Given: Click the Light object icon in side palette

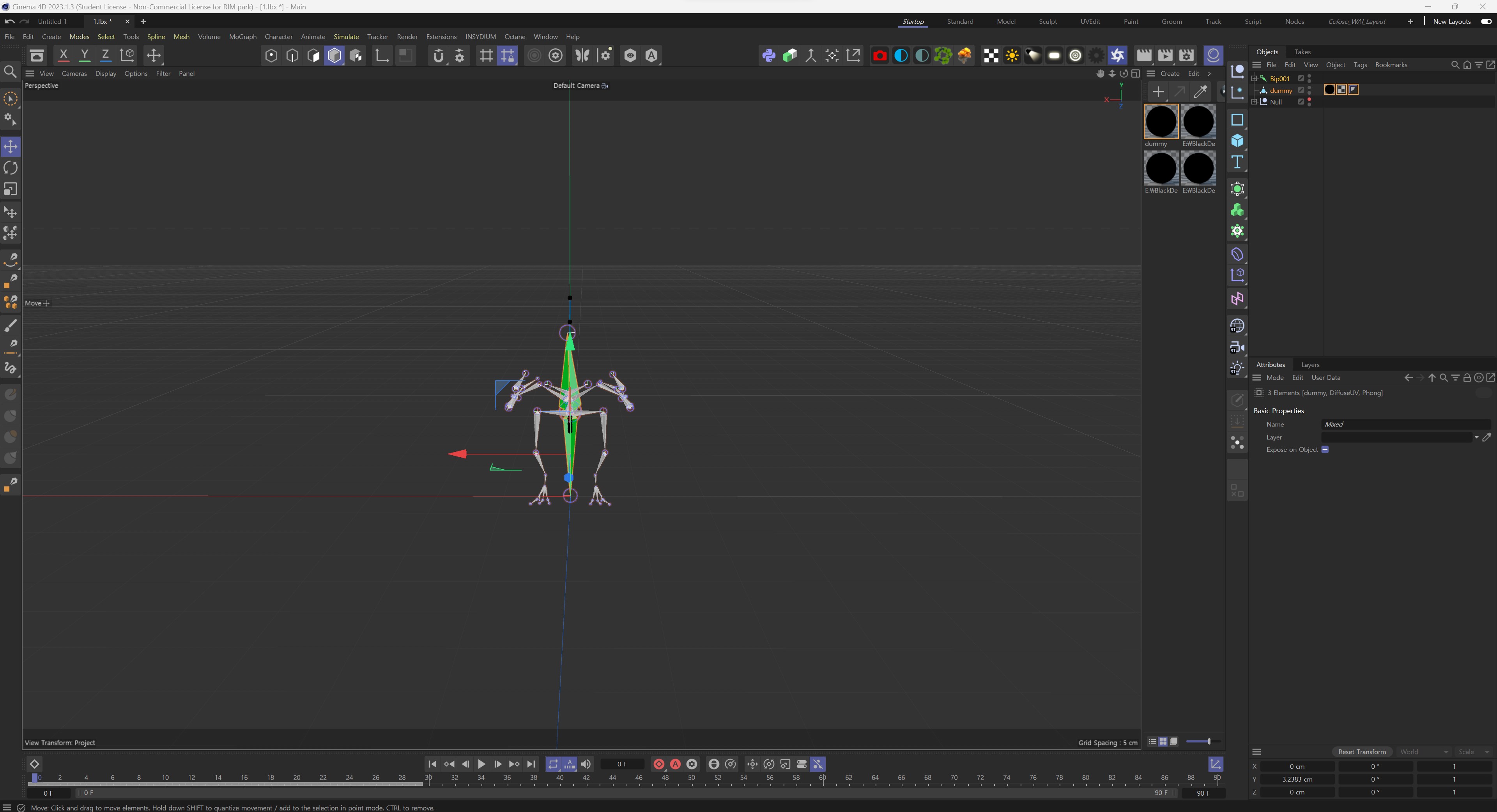Looking at the screenshot, I should click(1237, 368).
